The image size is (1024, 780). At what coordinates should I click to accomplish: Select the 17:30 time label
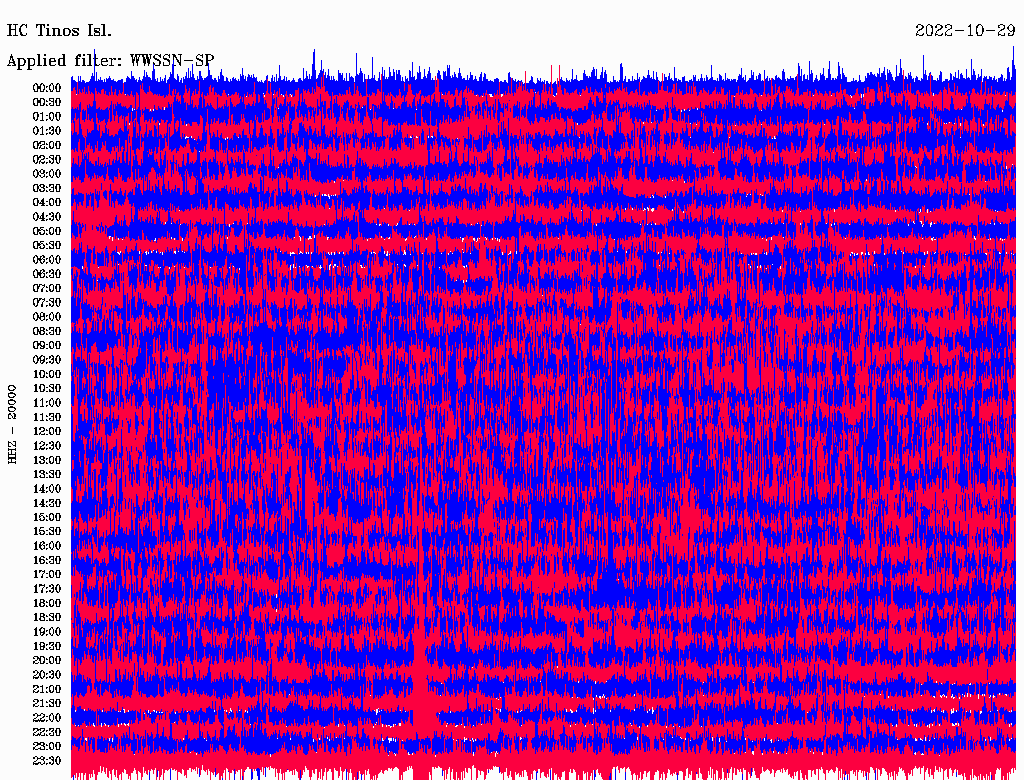(47, 589)
